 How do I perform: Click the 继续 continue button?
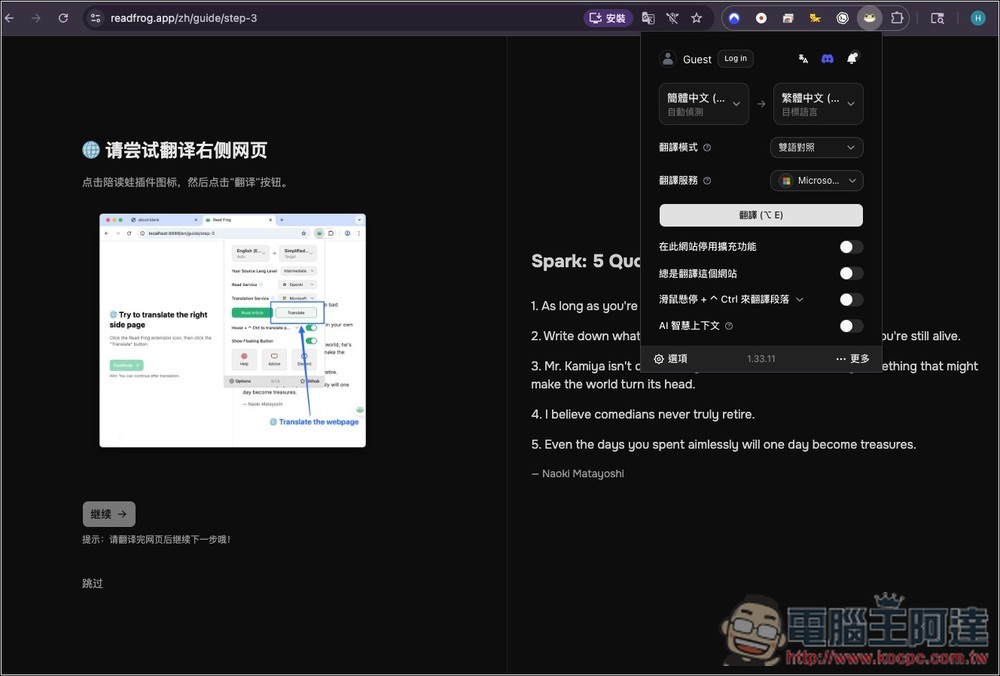tap(109, 514)
